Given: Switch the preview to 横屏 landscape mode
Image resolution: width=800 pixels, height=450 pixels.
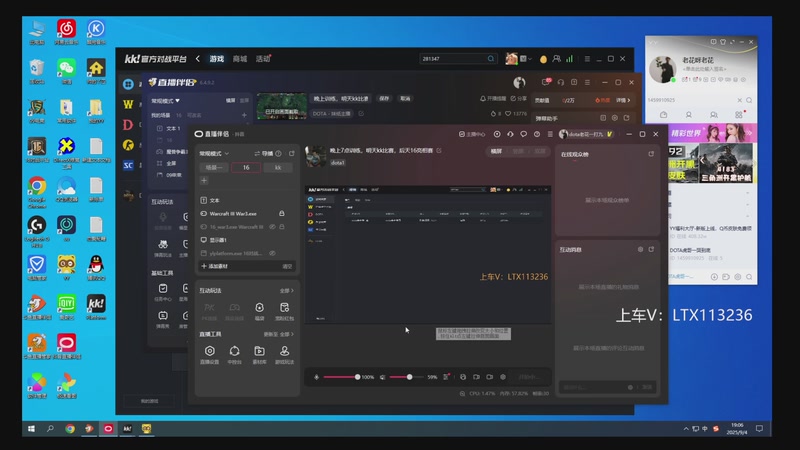Looking at the screenshot, I should 496,152.
